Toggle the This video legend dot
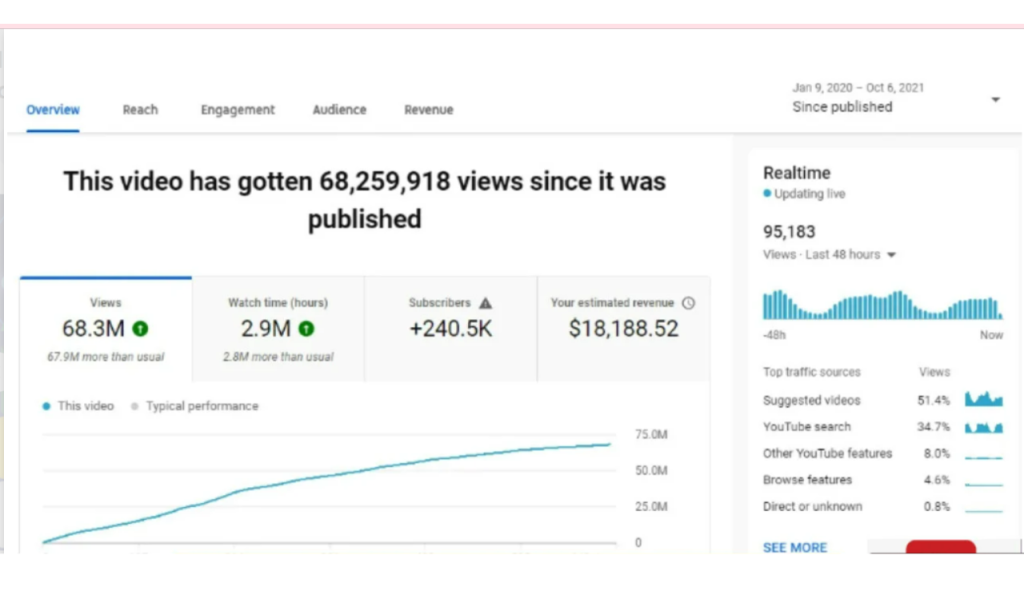The height and width of the screenshot is (615, 1024). 46,406
